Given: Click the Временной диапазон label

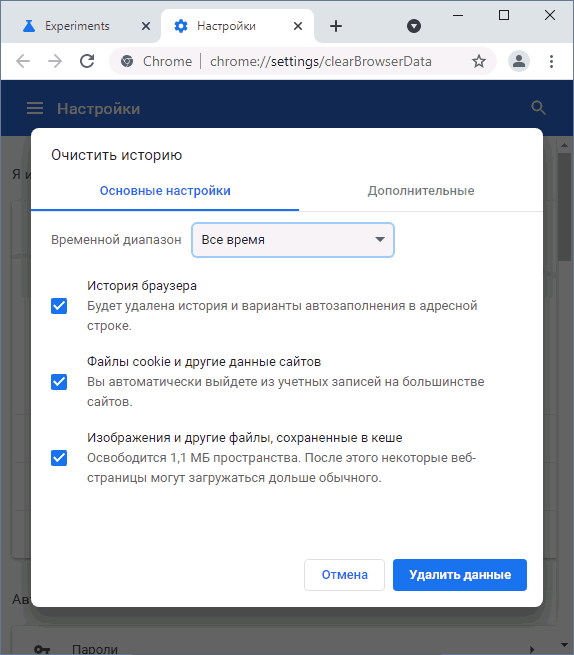Looking at the screenshot, I should 116,240.
